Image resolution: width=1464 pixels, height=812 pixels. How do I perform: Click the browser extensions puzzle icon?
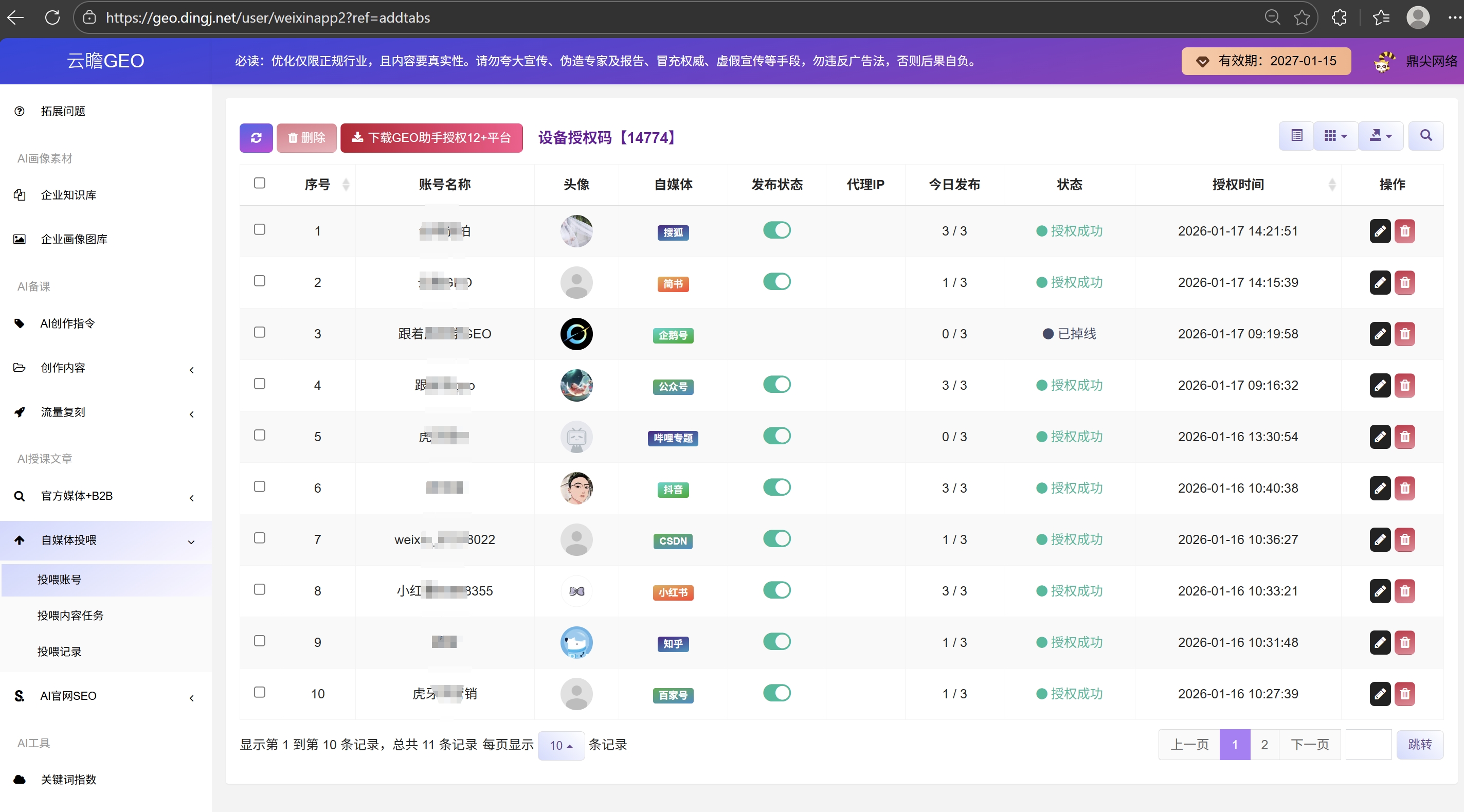tap(1340, 17)
